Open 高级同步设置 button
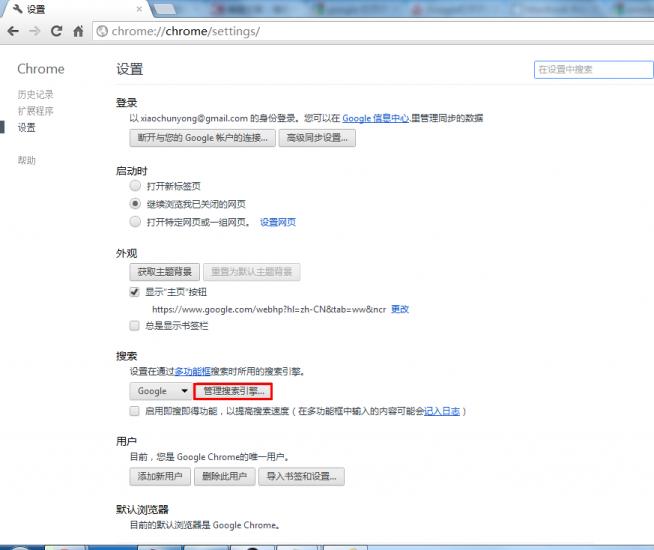Image resolution: width=654 pixels, height=550 pixels. coord(317,138)
